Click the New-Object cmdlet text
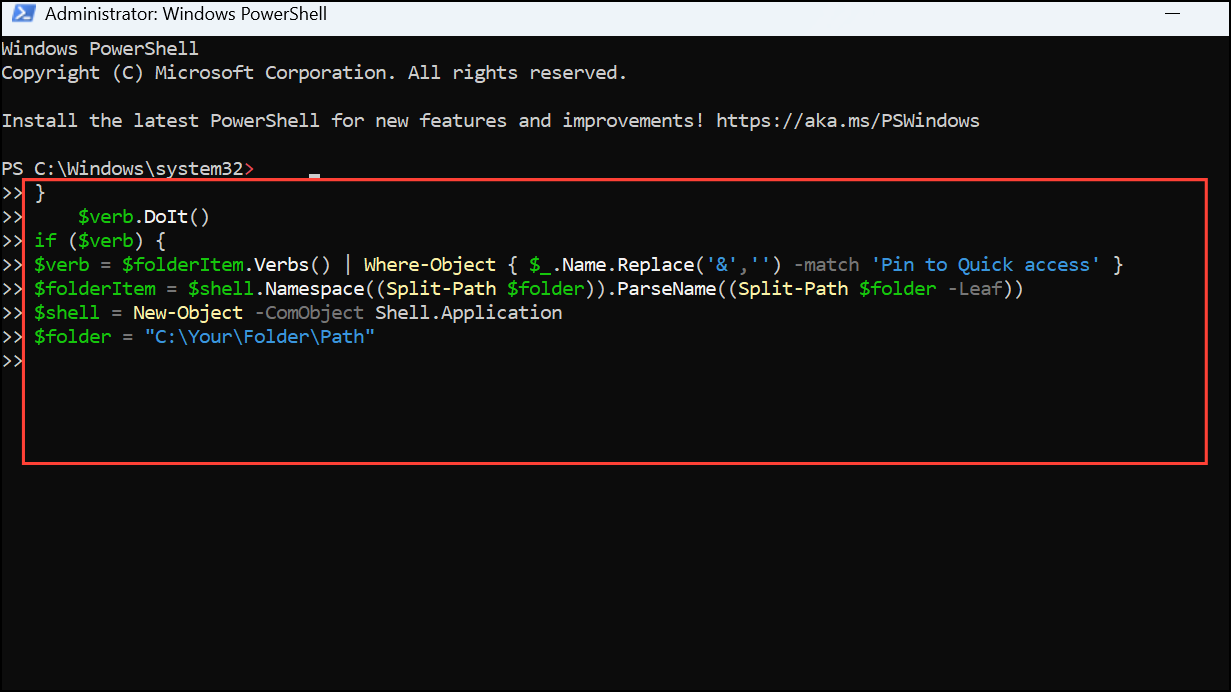The height and width of the screenshot is (692, 1231). point(188,312)
